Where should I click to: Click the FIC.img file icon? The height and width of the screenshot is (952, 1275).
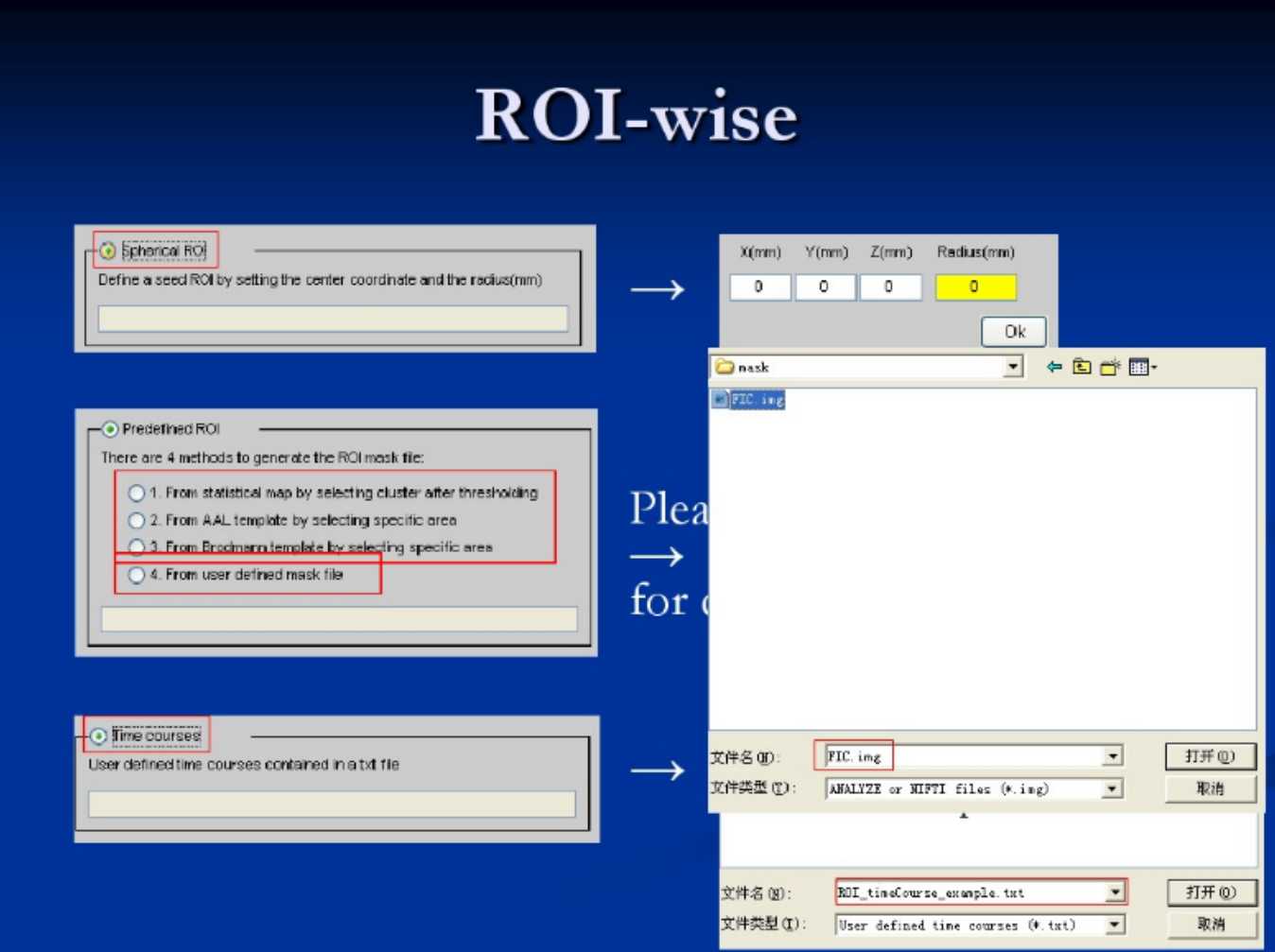click(x=720, y=400)
